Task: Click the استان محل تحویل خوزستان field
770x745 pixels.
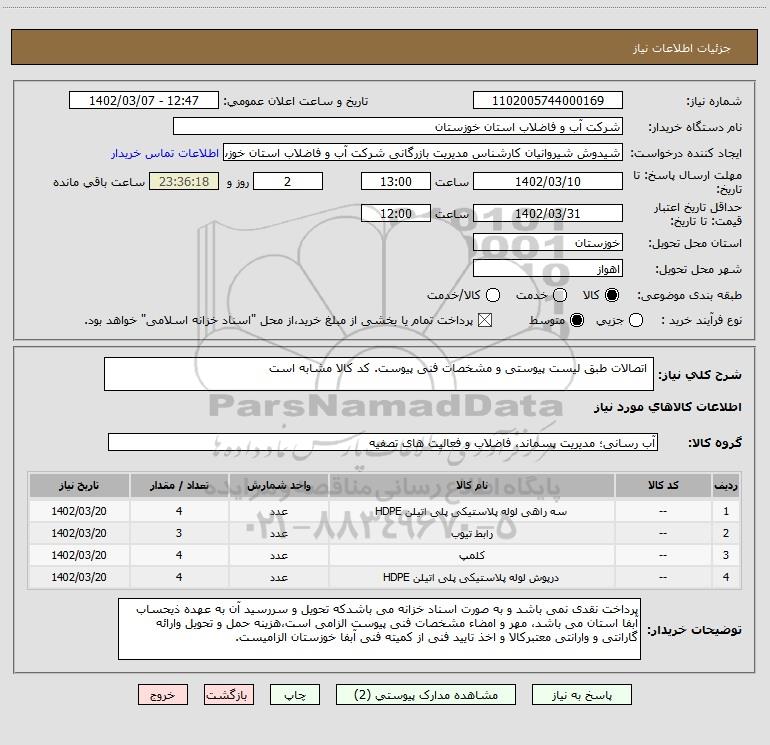Action: pyautogui.click(x=548, y=243)
